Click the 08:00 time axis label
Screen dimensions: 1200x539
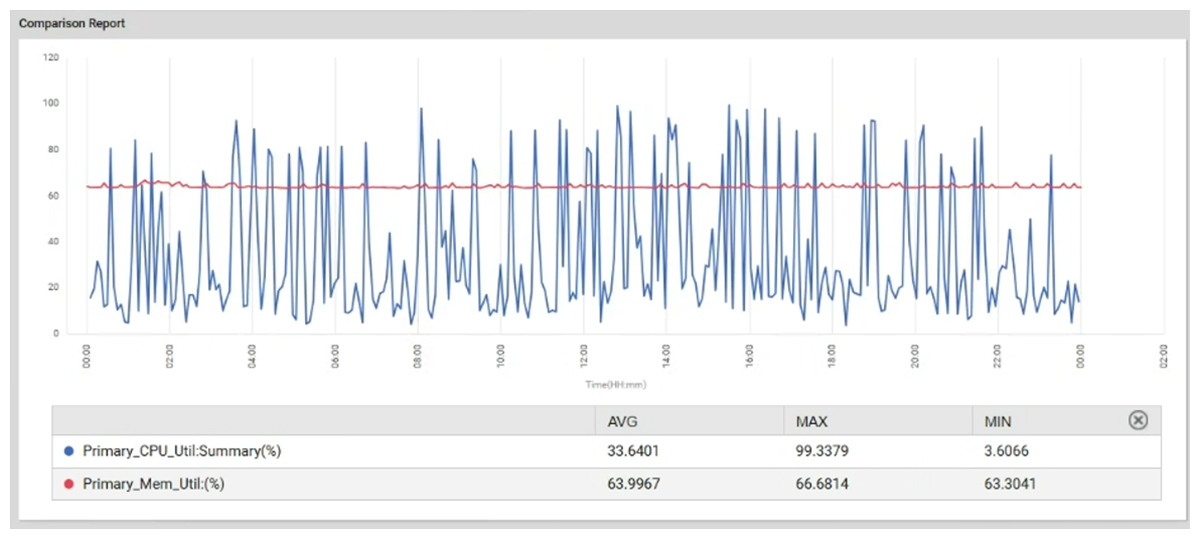417,355
